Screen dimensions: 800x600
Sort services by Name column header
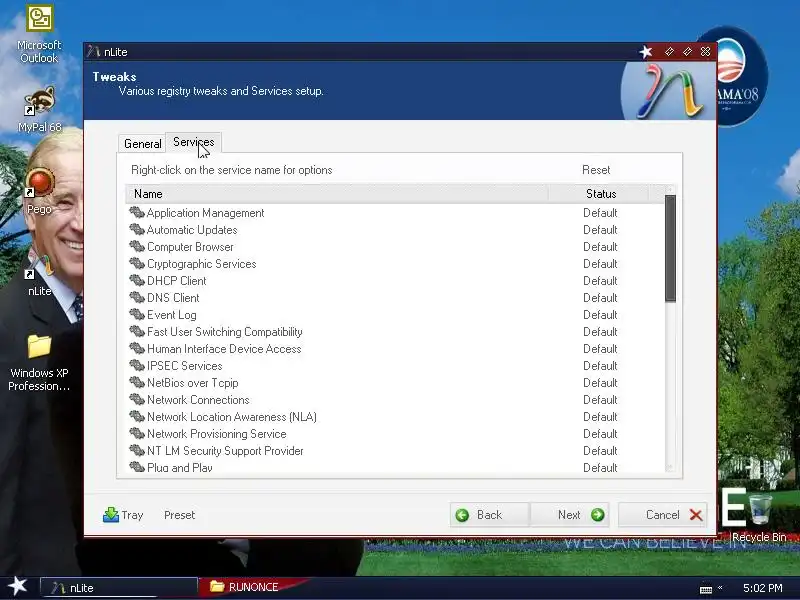click(x=337, y=194)
